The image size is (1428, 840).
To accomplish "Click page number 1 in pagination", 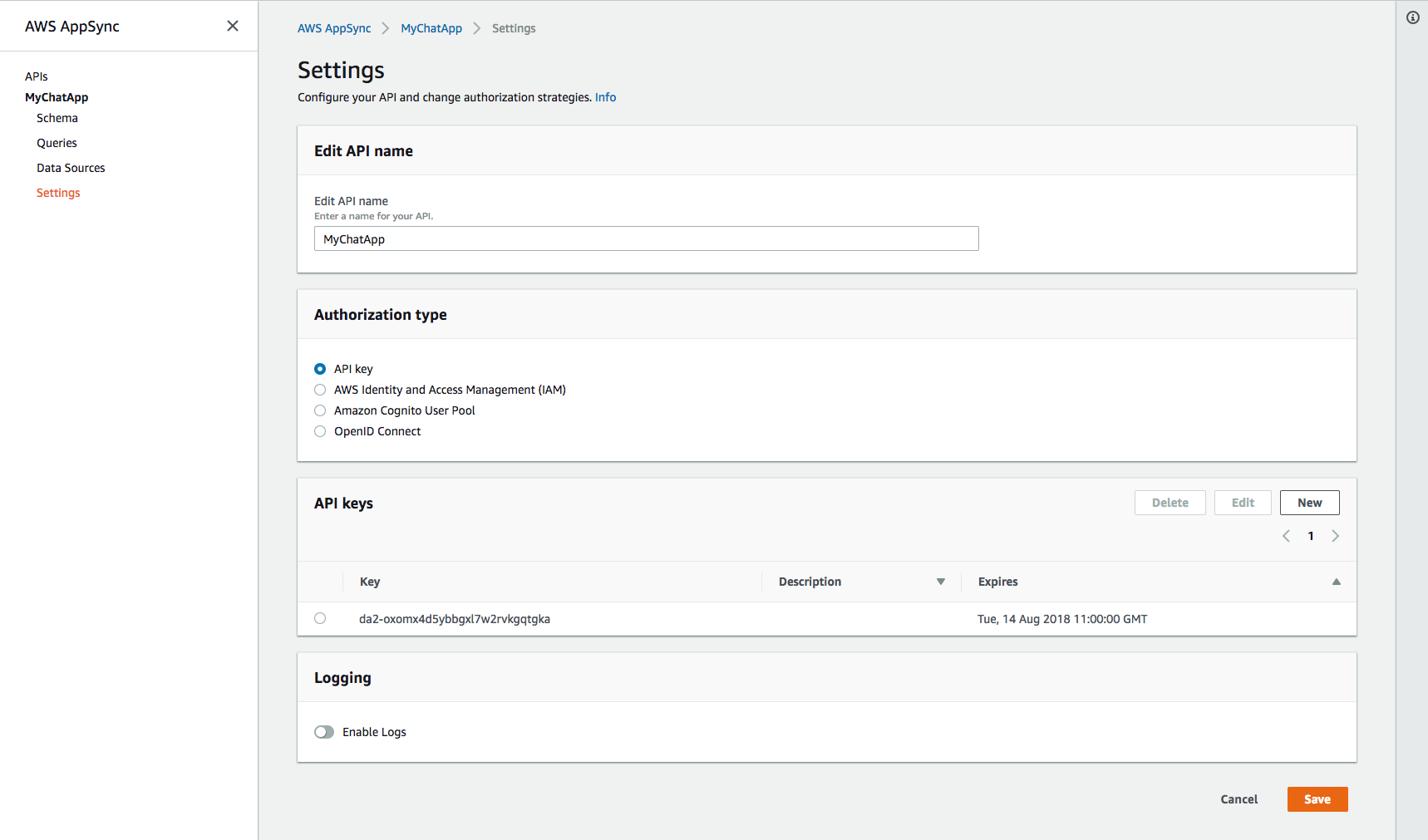I will (1311, 536).
